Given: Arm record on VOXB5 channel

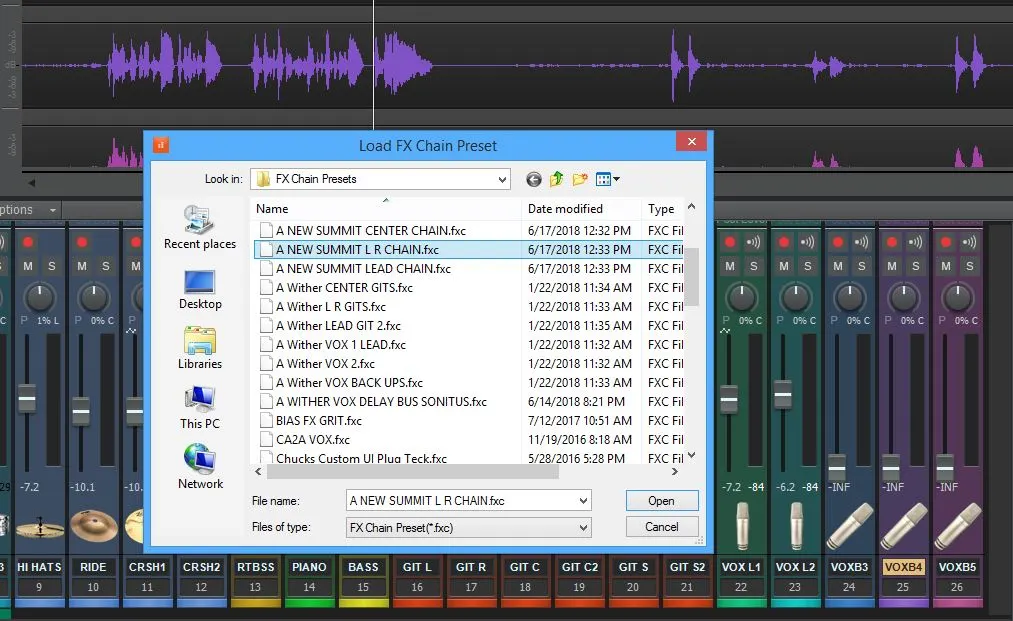Looking at the screenshot, I should (x=946, y=242).
